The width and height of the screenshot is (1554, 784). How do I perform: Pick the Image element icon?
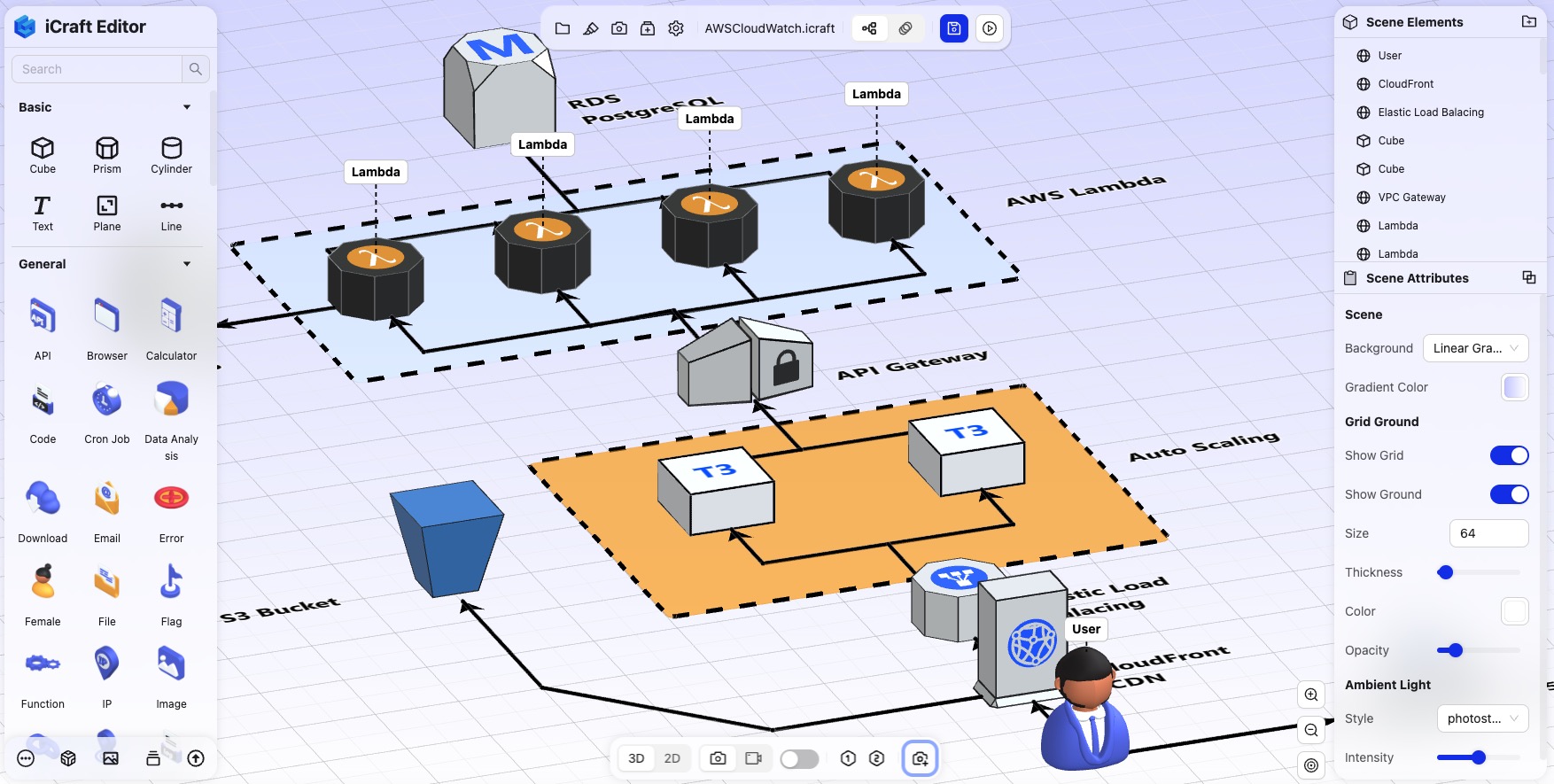pyautogui.click(x=171, y=664)
